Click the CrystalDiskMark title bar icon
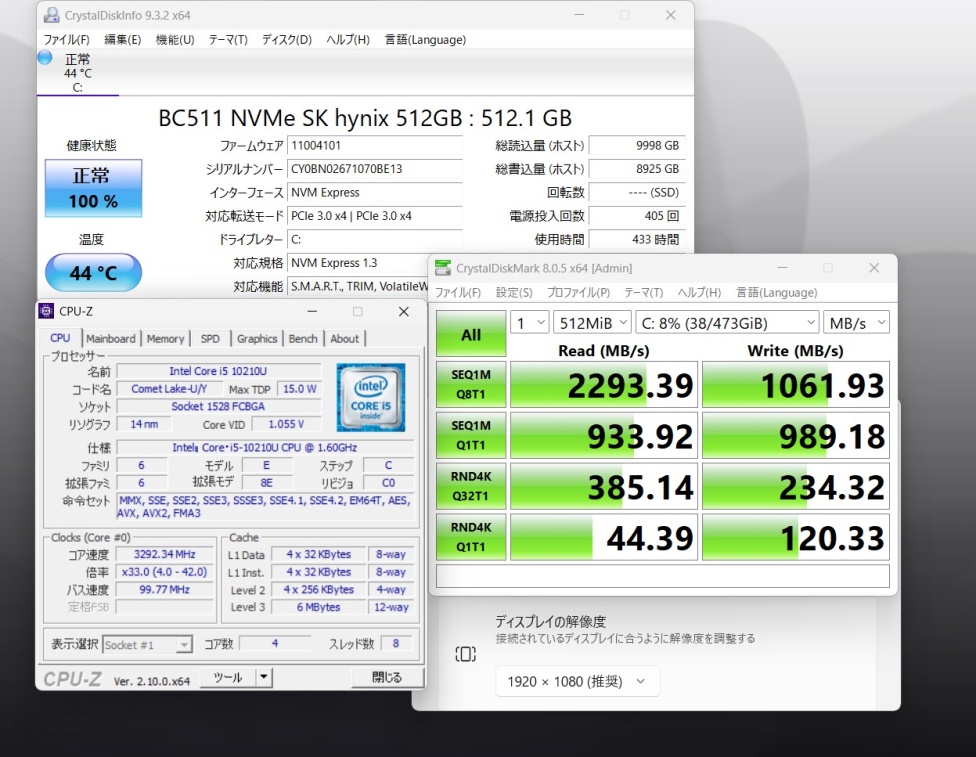976x757 pixels. point(443,268)
